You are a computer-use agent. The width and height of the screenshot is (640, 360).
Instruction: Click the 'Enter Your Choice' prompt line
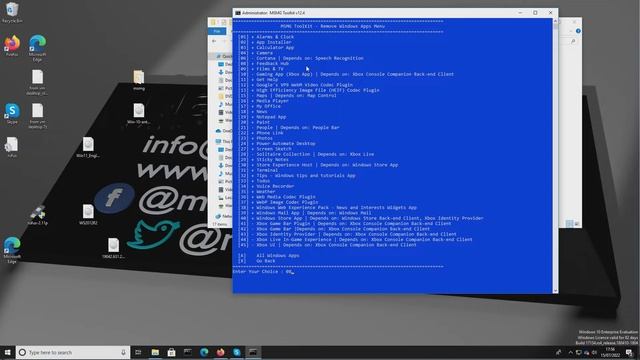[x=263, y=271]
